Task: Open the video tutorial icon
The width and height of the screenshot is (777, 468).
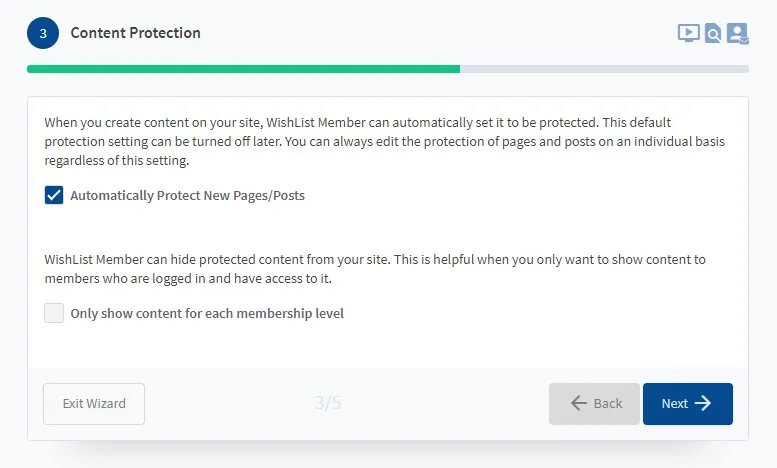Action: point(688,33)
